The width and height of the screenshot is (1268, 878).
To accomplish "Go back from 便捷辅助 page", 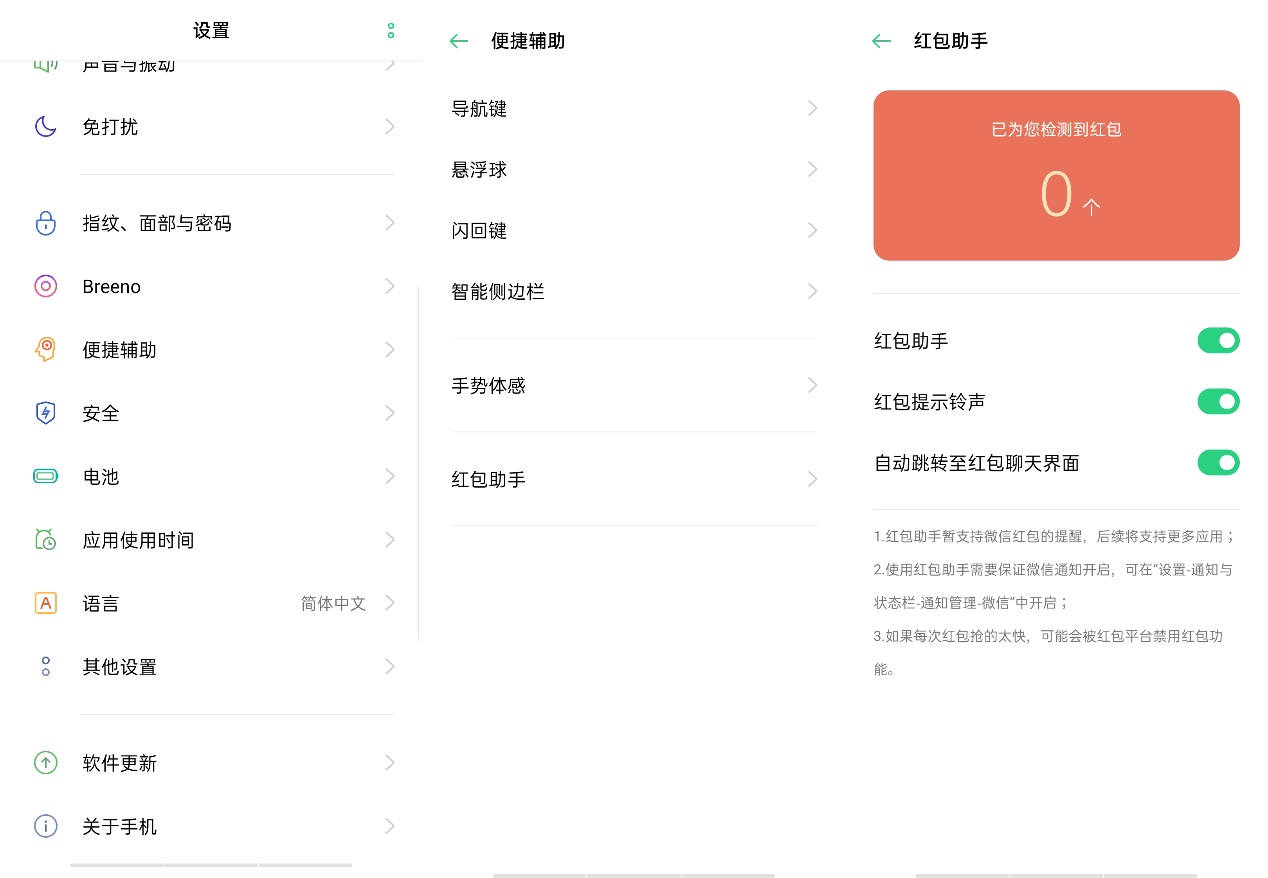I will click(458, 41).
